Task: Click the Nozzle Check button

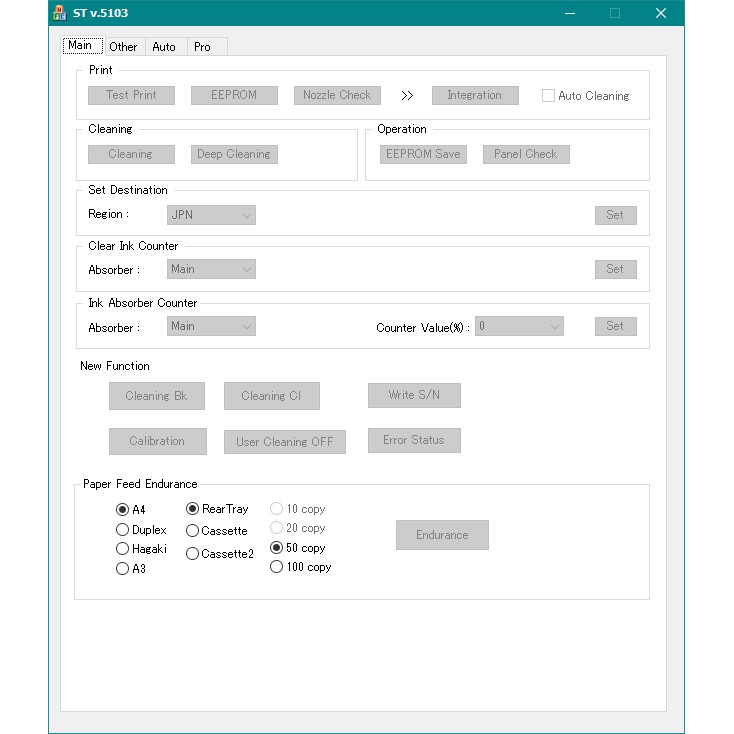Action: tap(337, 95)
